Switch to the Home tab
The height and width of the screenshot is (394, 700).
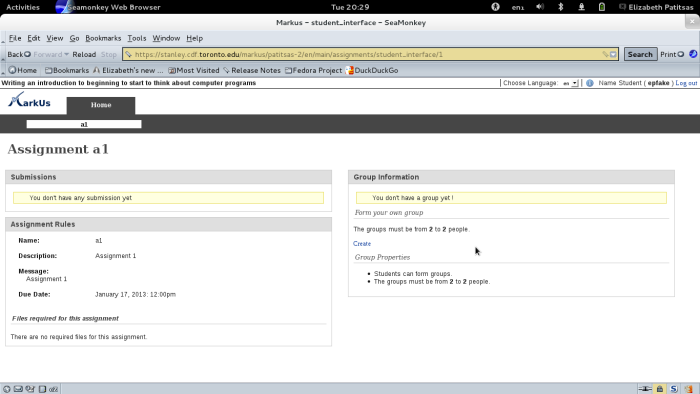click(101, 105)
